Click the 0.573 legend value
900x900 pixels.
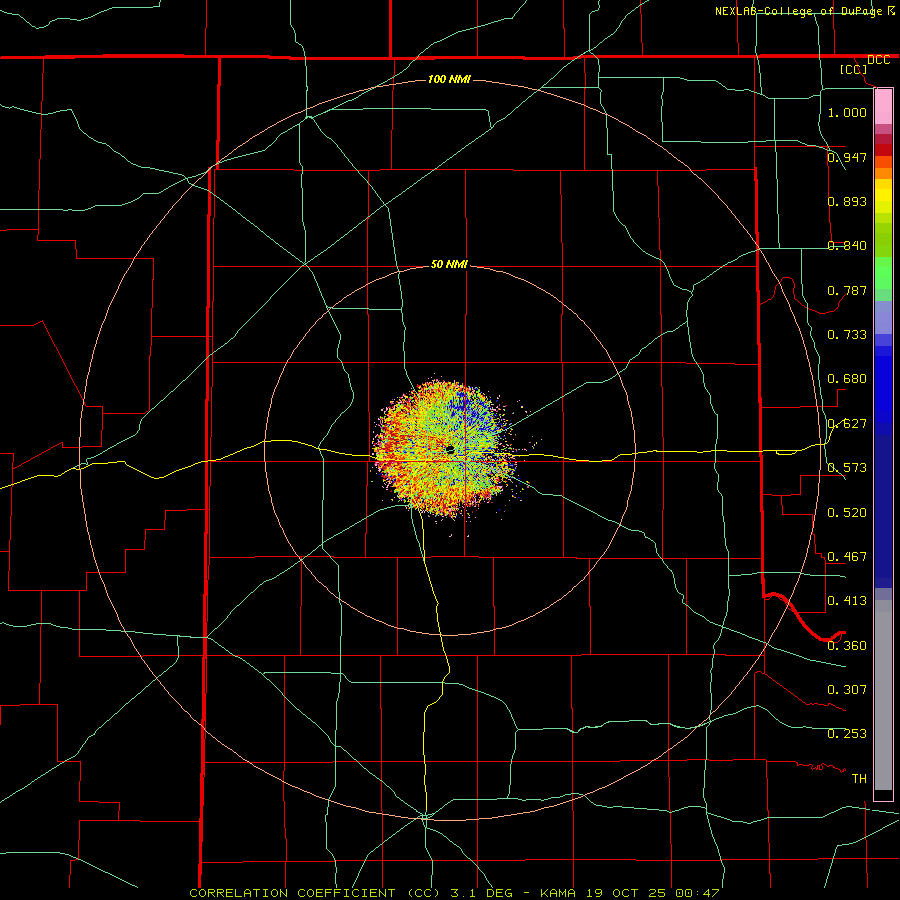pos(847,468)
